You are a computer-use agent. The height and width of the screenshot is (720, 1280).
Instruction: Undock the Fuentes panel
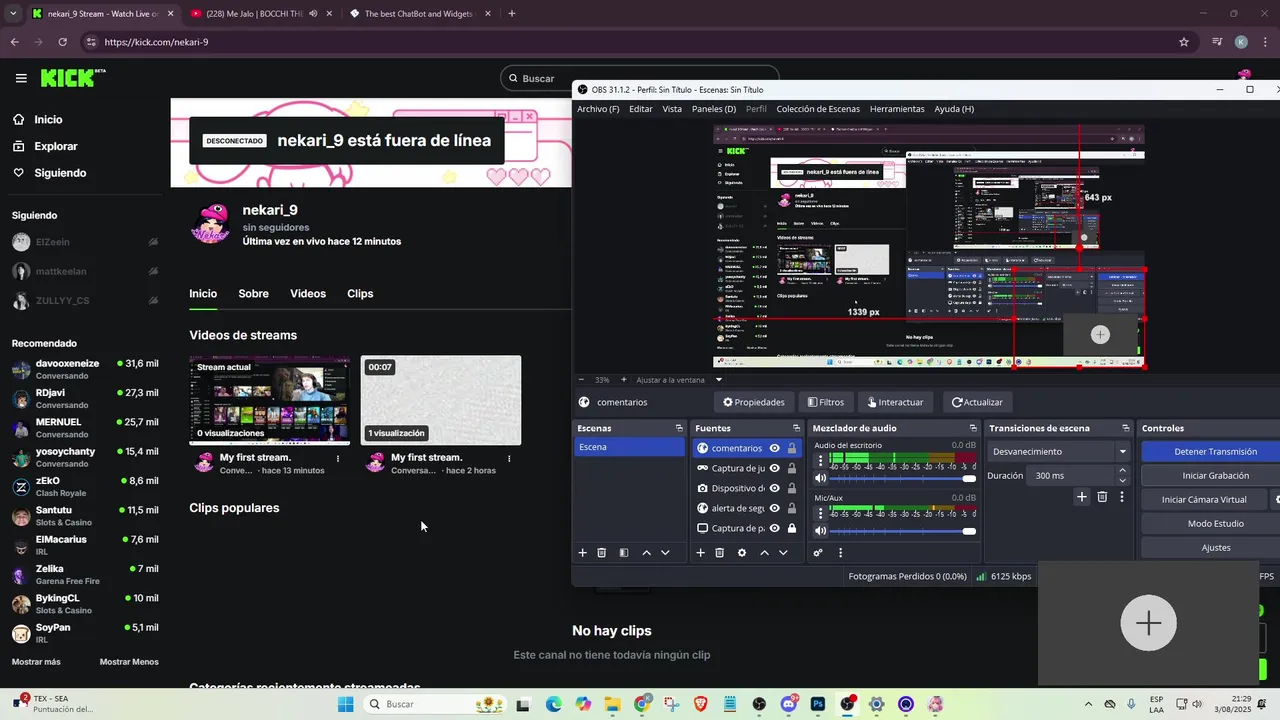click(797, 428)
